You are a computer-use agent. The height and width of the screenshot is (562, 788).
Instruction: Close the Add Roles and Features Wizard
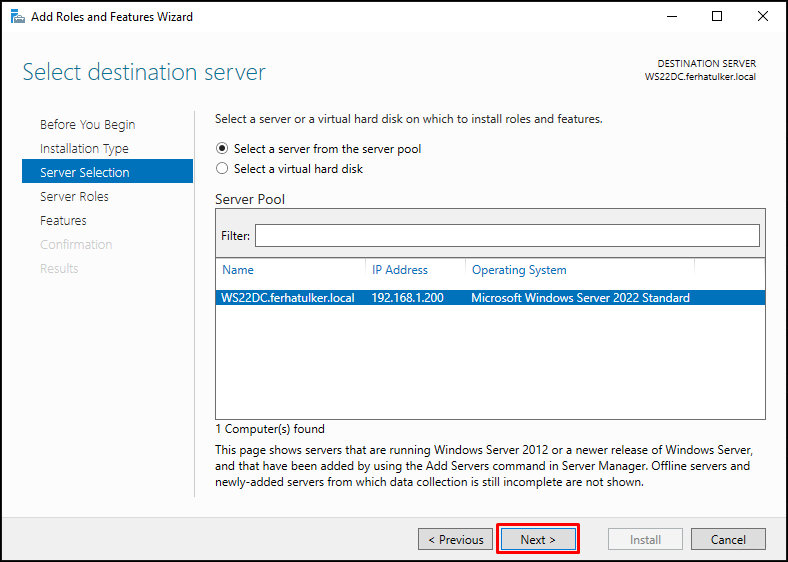click(763, 16)
